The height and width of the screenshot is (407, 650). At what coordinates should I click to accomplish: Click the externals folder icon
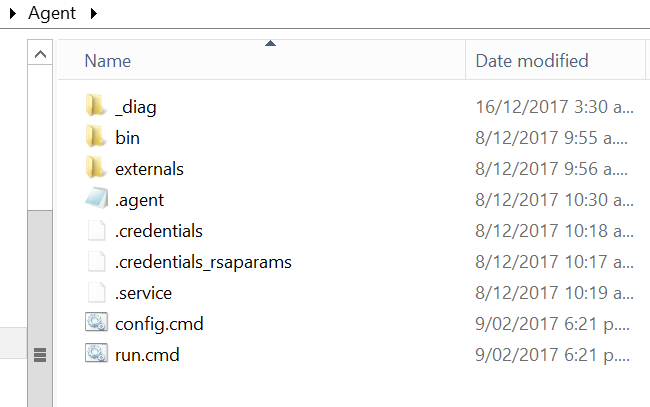(96, 168)
